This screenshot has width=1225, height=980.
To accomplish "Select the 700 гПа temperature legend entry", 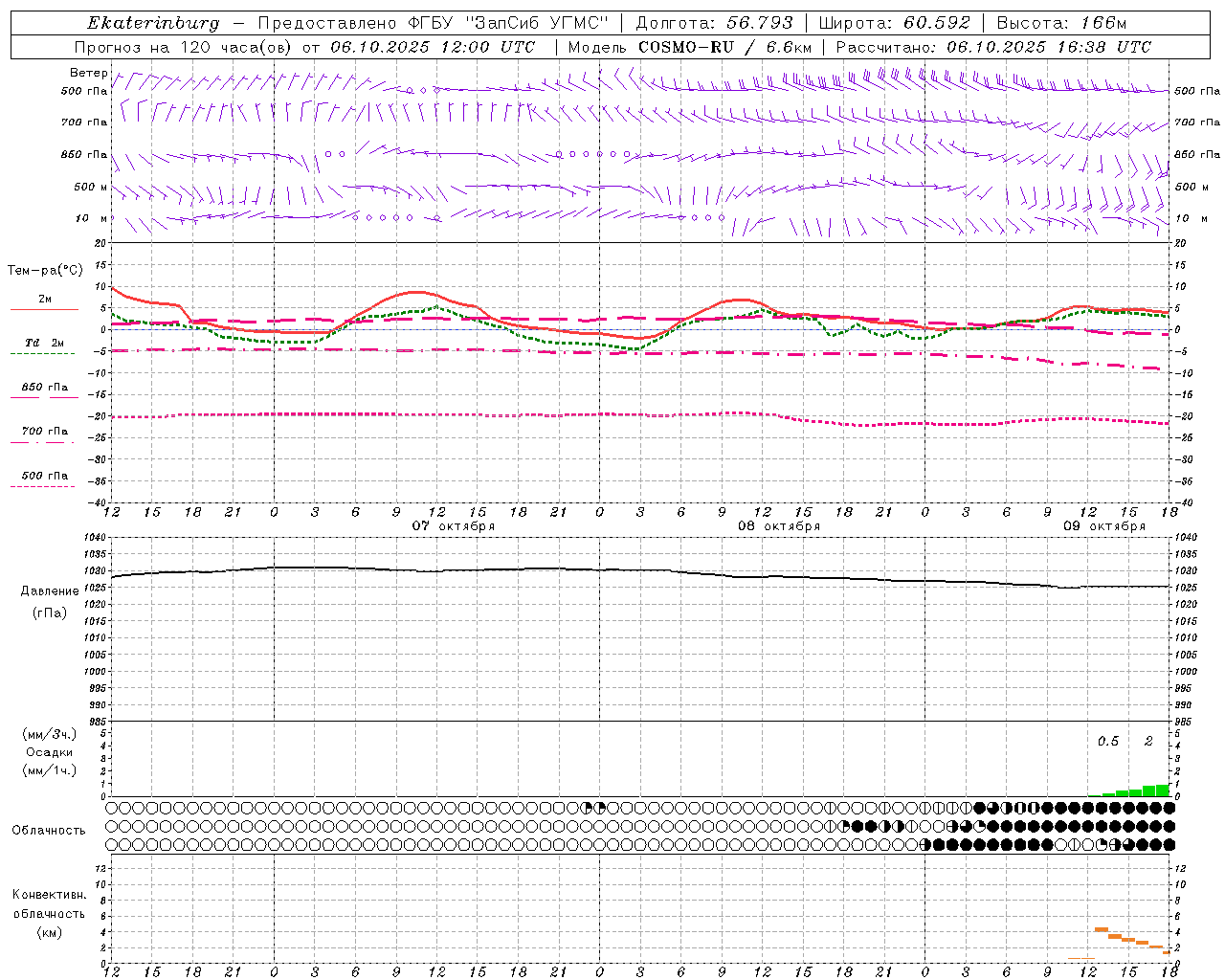I will tap(45, 432).
